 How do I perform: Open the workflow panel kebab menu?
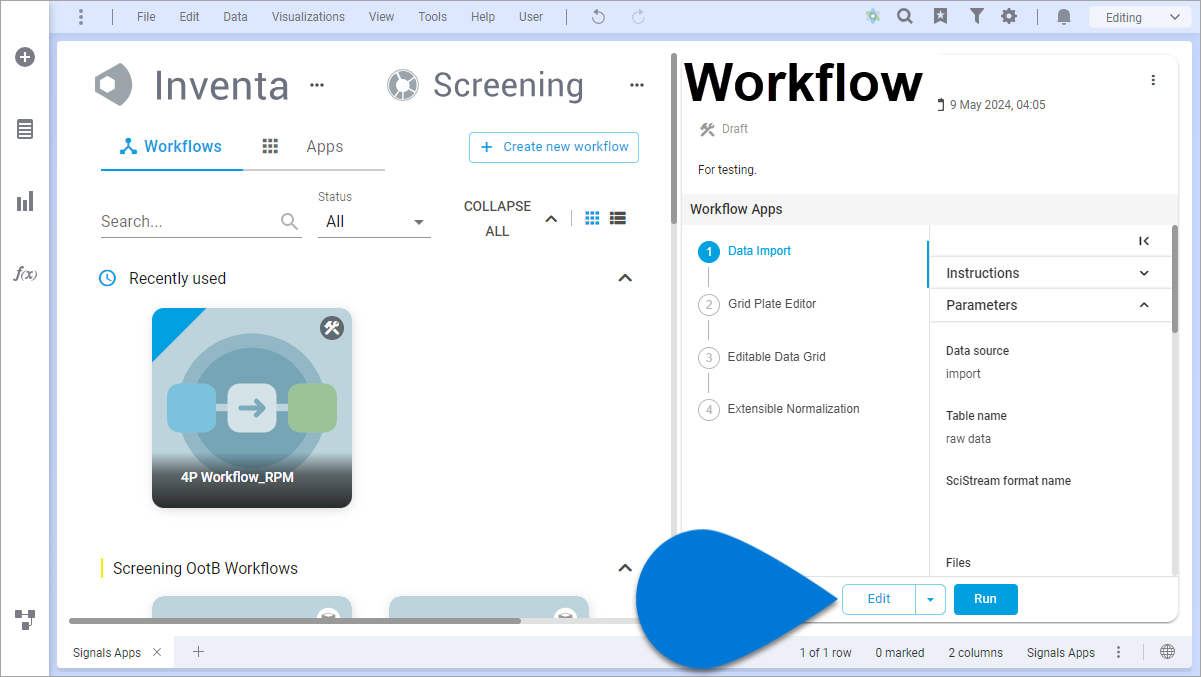tap(1153, 80)
